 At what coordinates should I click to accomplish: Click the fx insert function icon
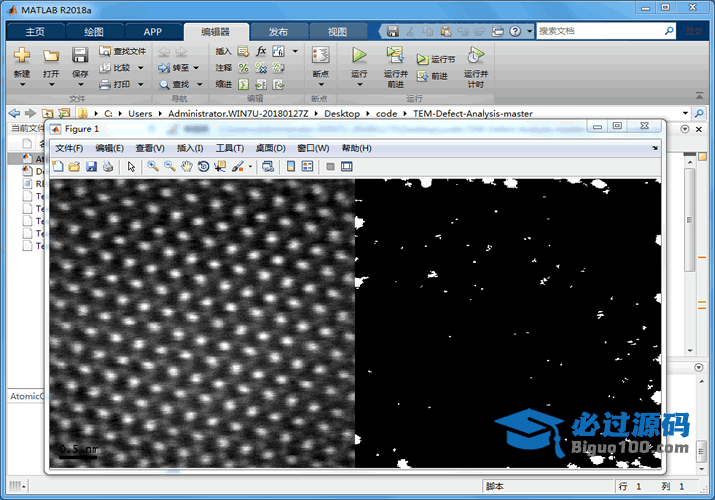click(x=261, y=51)
